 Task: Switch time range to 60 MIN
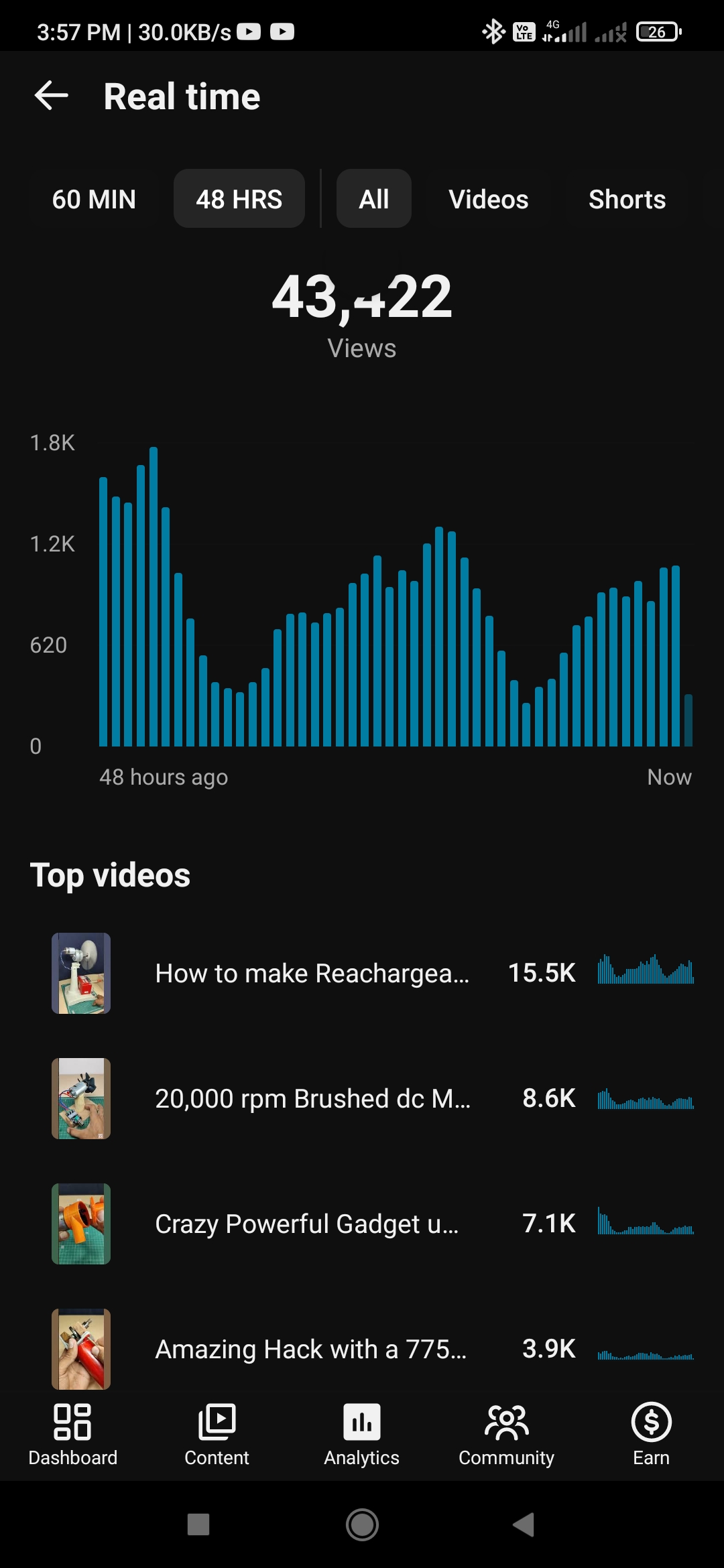point(94,199)
